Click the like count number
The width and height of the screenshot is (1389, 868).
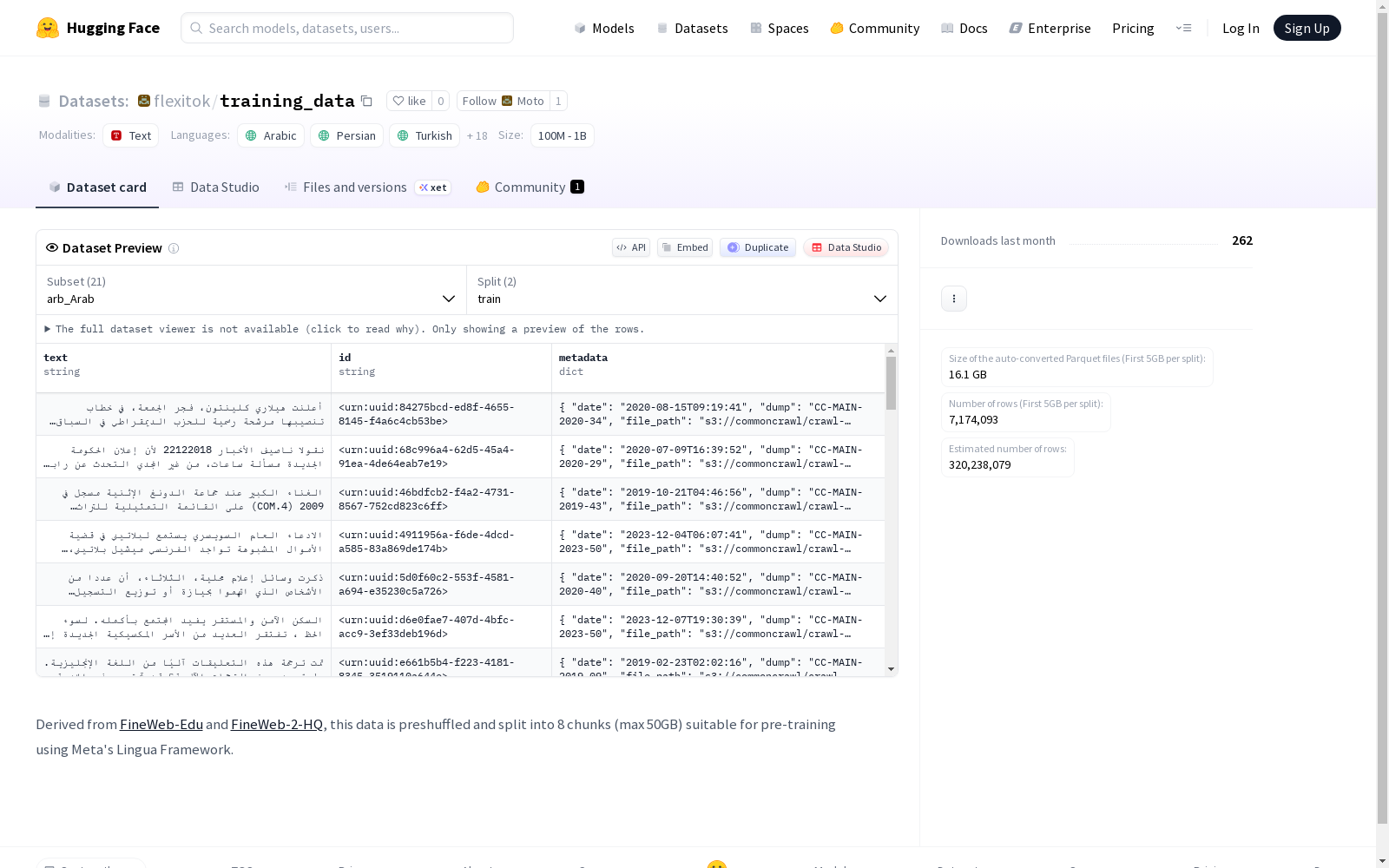coord(440,101)
